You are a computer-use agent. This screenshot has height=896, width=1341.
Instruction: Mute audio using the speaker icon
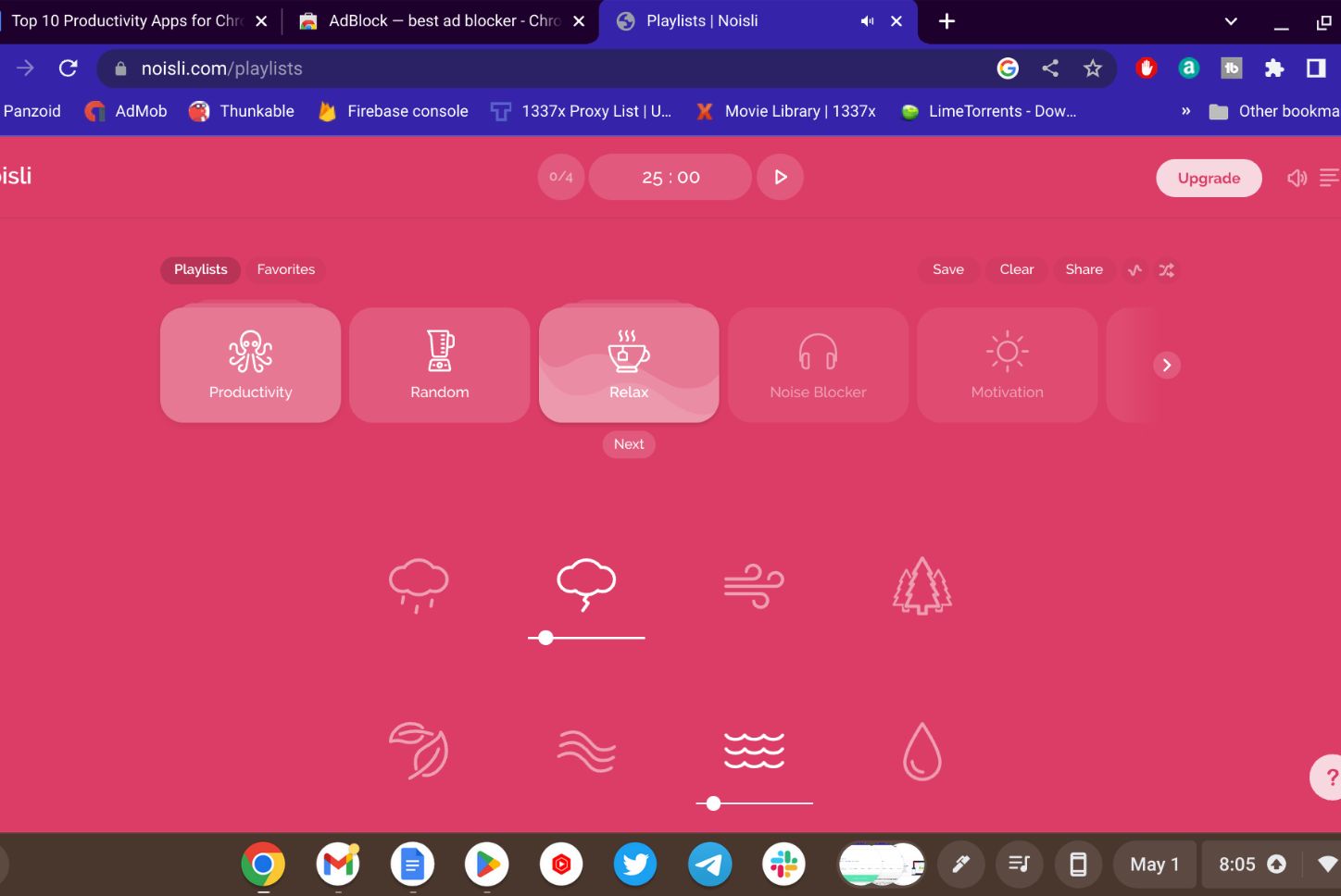coord(1297,178)
